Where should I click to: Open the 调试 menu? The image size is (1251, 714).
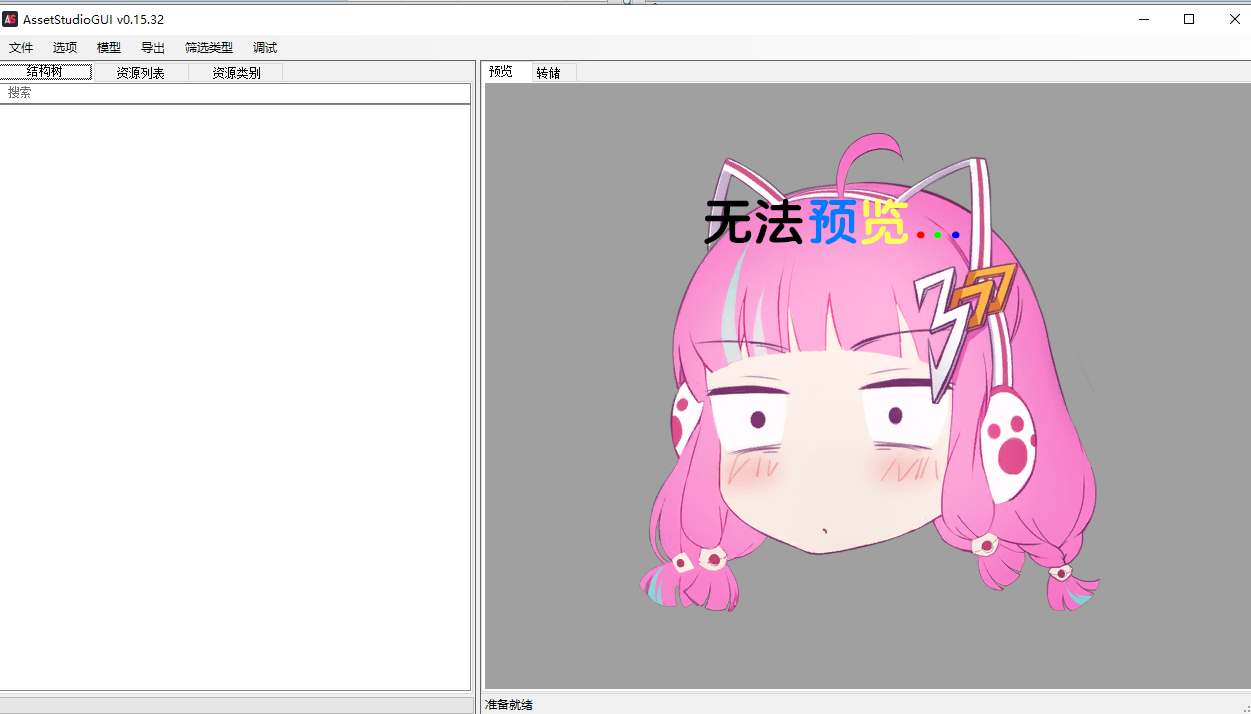pyautogui.click(x=265, y=48)
